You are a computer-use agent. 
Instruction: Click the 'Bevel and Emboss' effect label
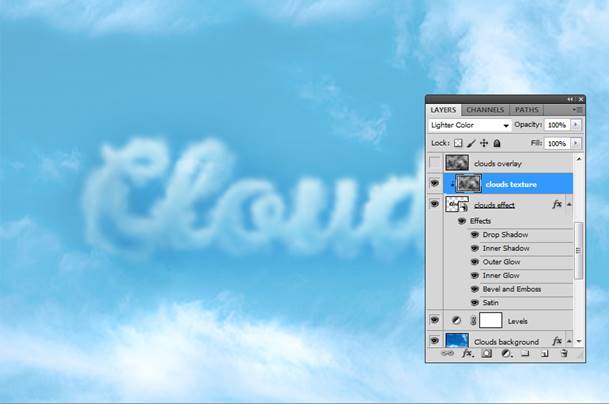(512, 289)
